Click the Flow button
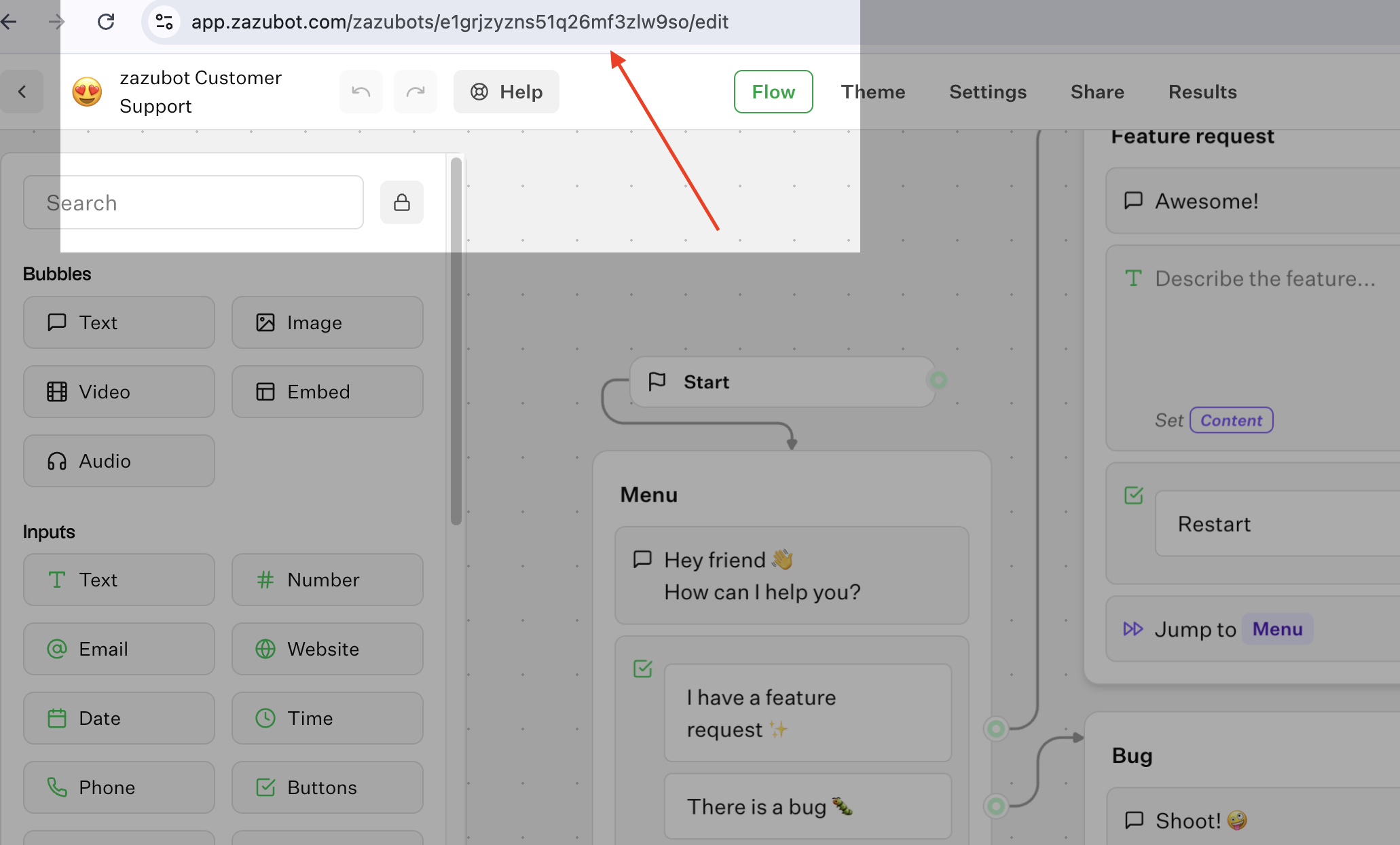The image size is (1400, 845). (x=773, y=92)
